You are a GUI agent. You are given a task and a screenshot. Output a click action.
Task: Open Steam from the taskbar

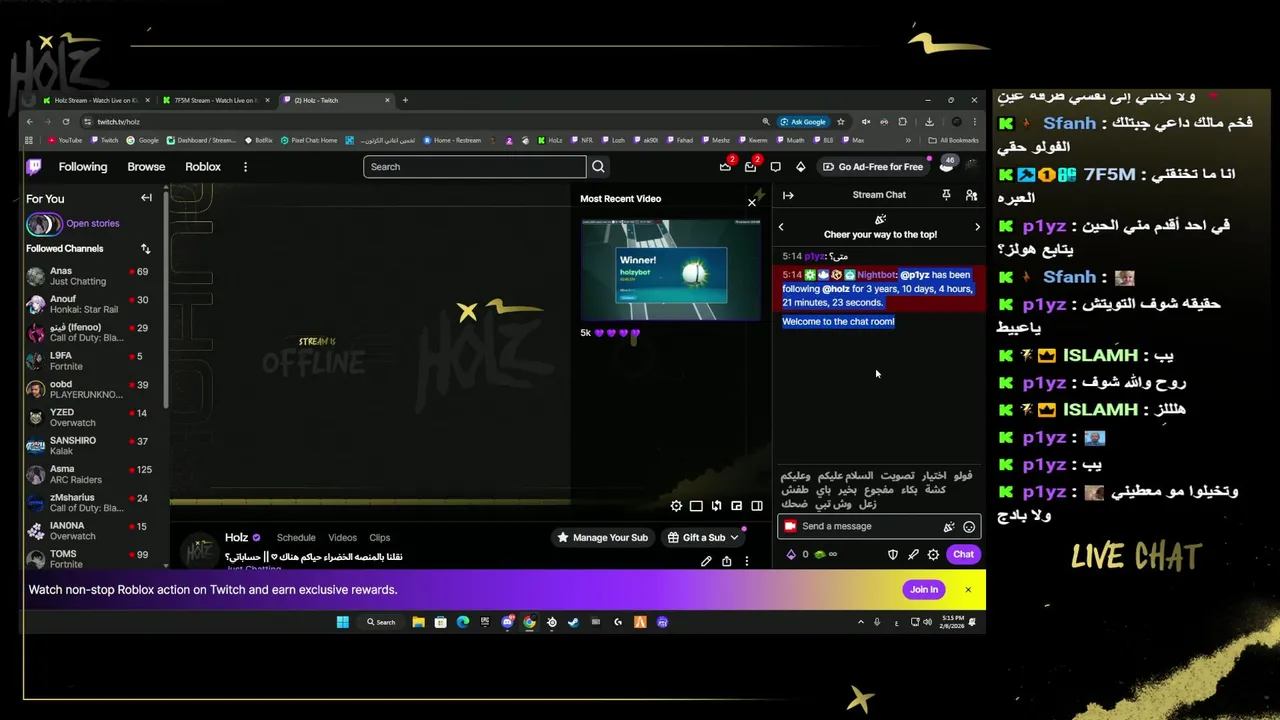(x=573, y=622)
